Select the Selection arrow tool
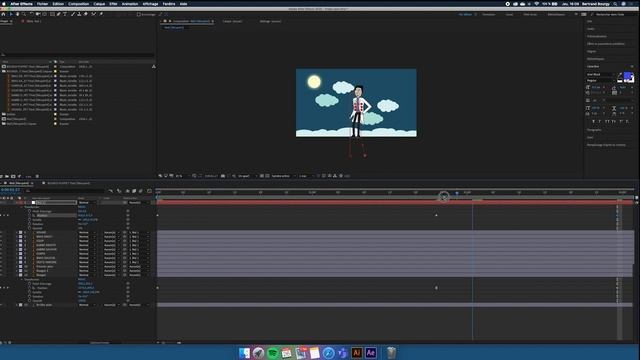 pos(11,14)
